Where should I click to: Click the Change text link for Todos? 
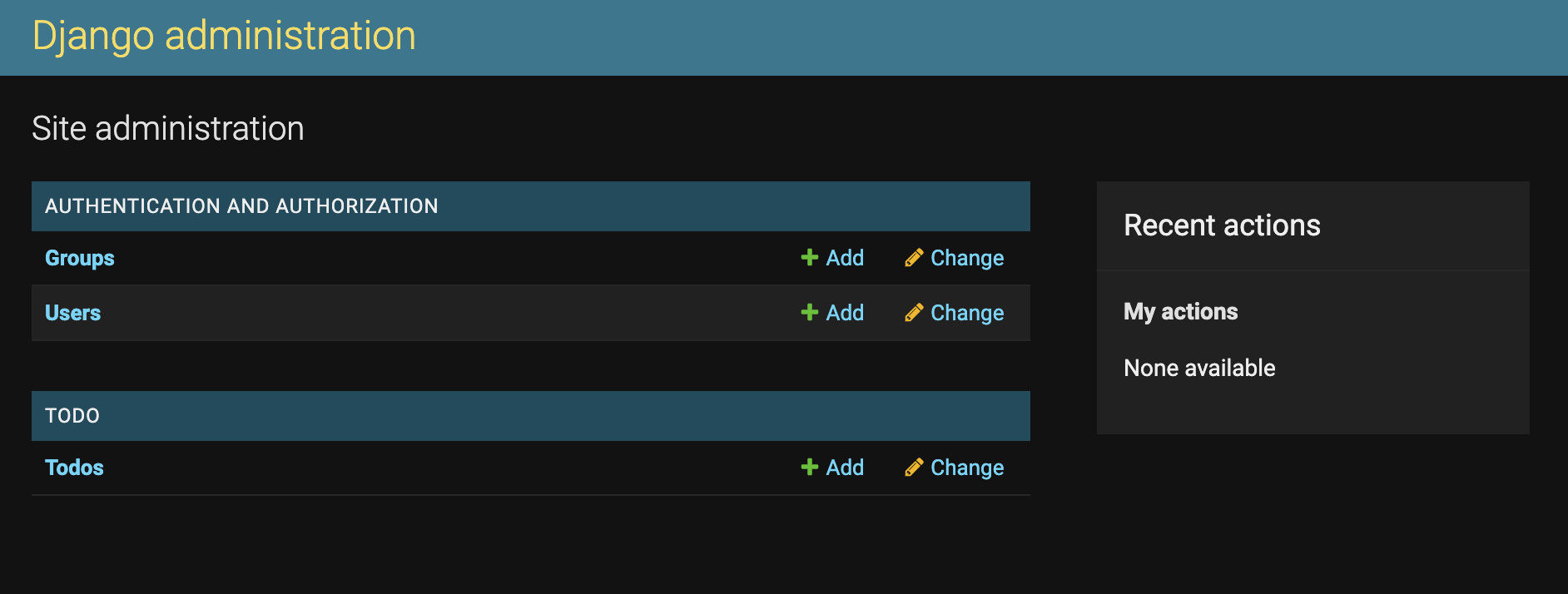click(x=967, y=468)
